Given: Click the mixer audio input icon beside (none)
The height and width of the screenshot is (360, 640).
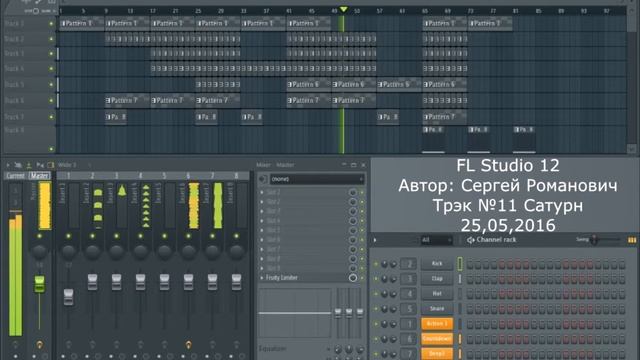Looking at the screenshot, I should click(x=263, y=179).
